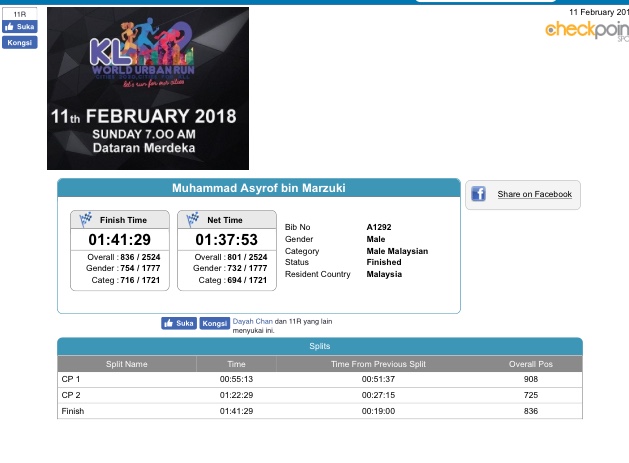Click the CP 2 overall position 725
Image resolution: width=629 pixels, height=463 pixels.
click(x=531, y=395)
